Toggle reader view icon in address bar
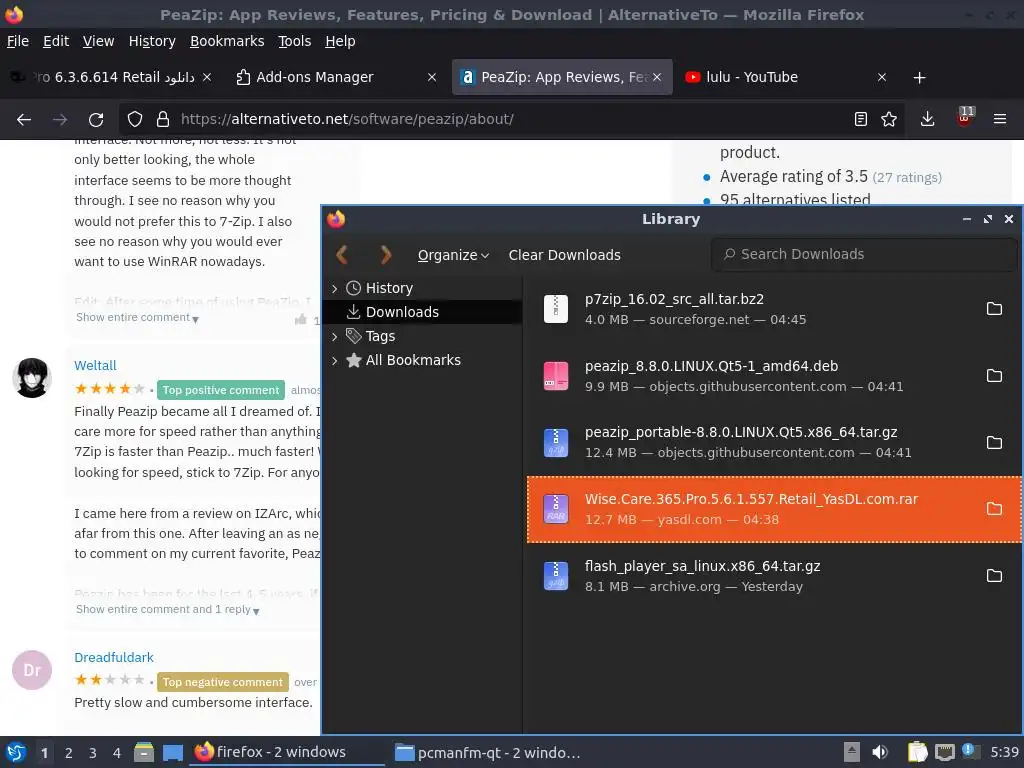The image size is (1024, 768). pos(861,120)
